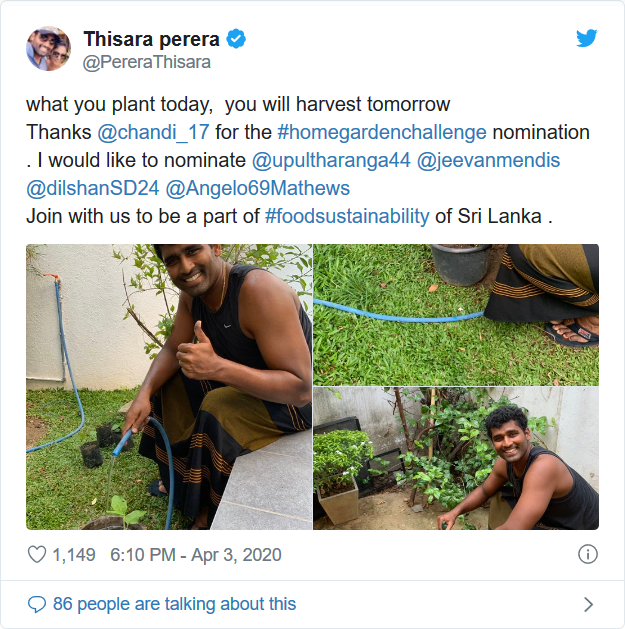Follow the #homegardenchallenge hashtag link

(382, 132)
